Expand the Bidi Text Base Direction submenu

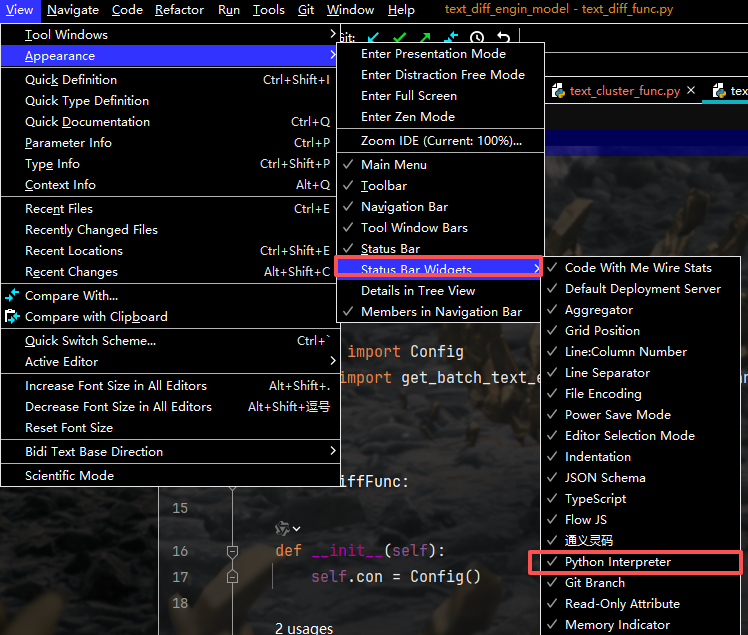tap(169, 451)
